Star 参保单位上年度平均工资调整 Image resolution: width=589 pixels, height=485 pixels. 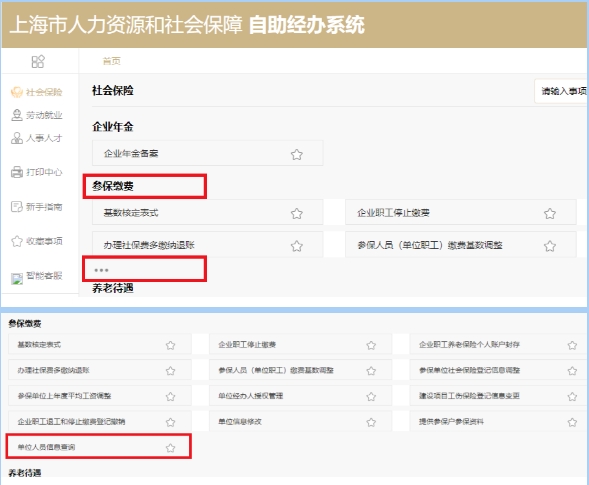tap(171, 396)
